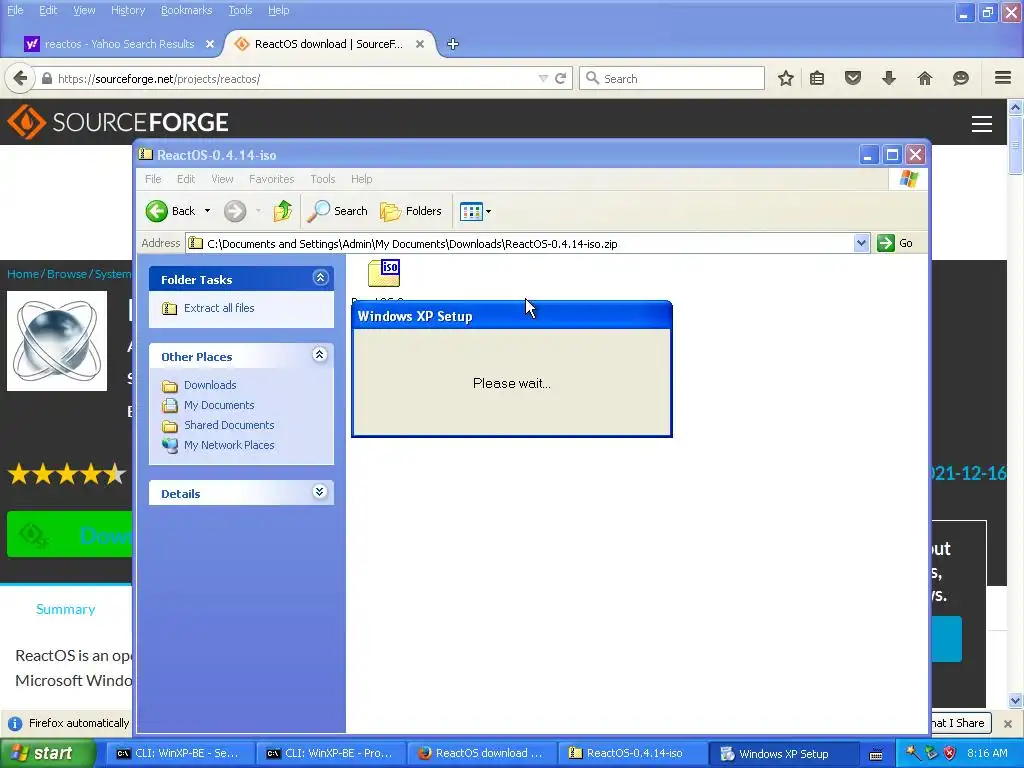The height and width of the screenshot is (768, 1024).
Task: Bookmark this page with the star icon
Action: pyautogui.click(x=786, y=78)
